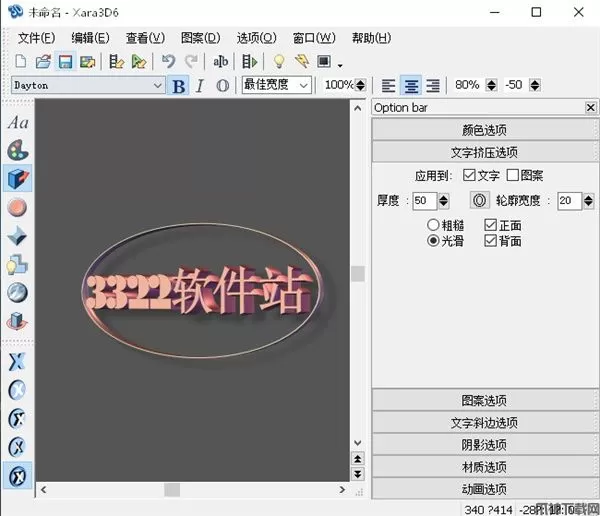Click the Undo arrow icon
This screenshot has height=516, width=600.
168,62
